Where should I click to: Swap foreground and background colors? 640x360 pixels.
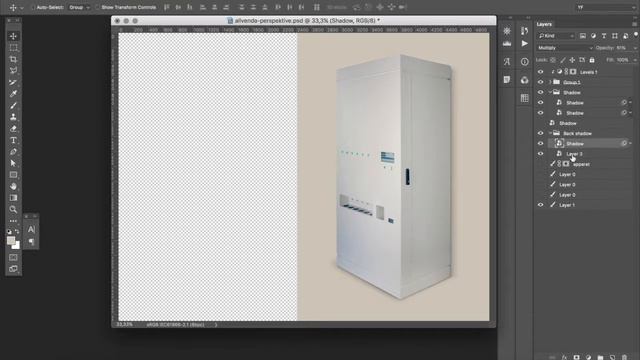pyautogui.click(x=17, y=231)
